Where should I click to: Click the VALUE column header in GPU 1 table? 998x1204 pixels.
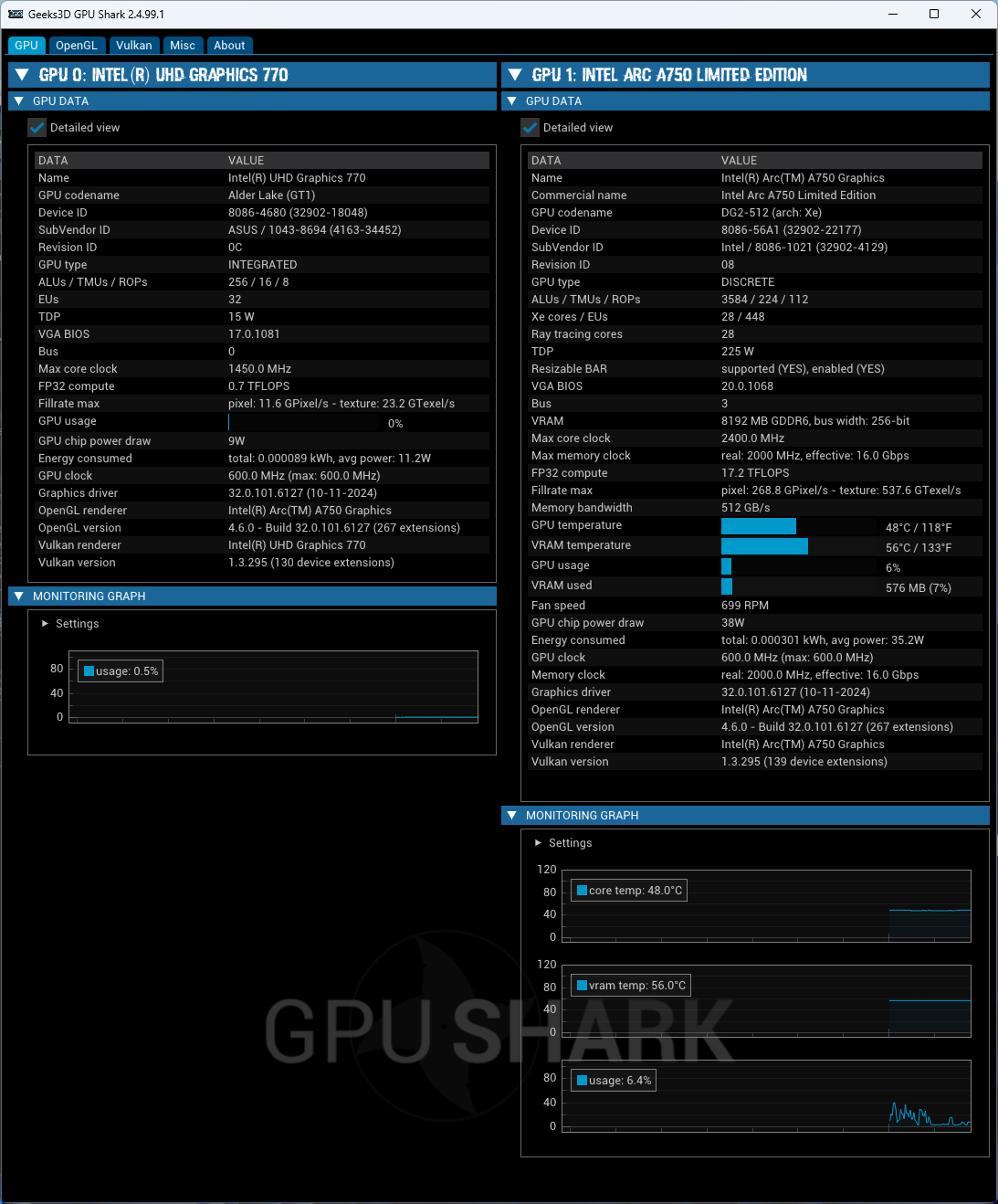pyautogui.click(x=739, y=161)
